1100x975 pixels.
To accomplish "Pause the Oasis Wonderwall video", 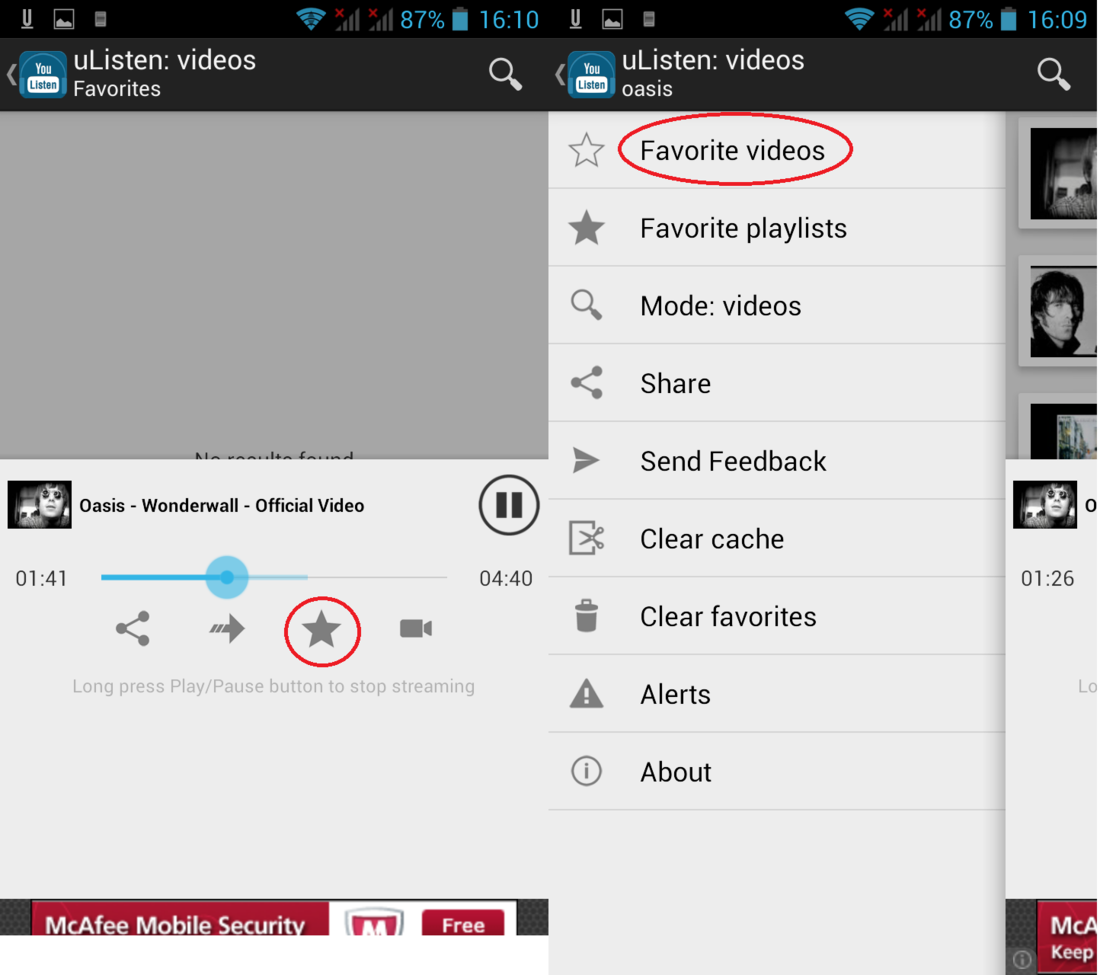I will 509,505.
